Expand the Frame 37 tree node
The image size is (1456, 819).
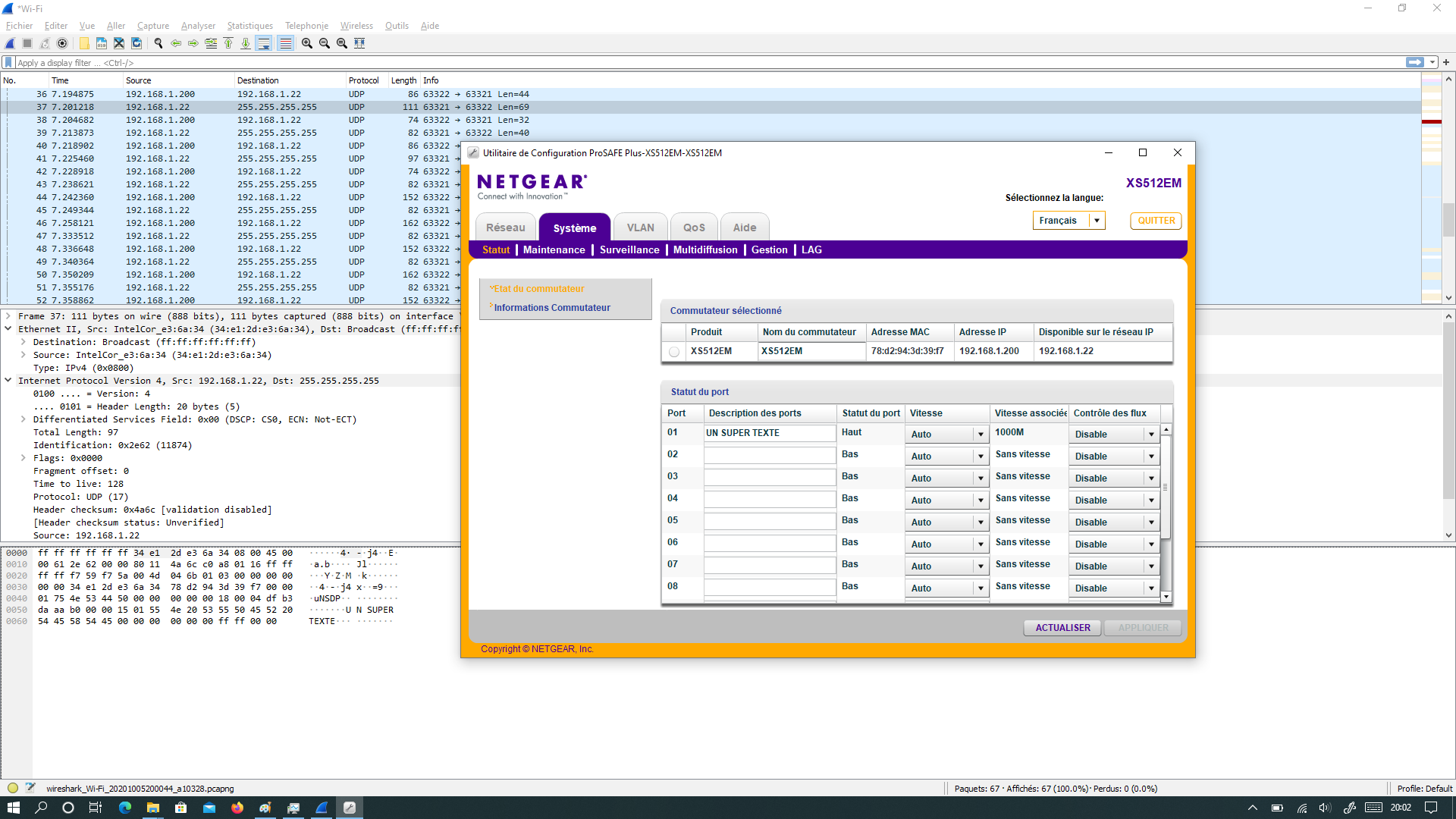[x=8, y=316]
